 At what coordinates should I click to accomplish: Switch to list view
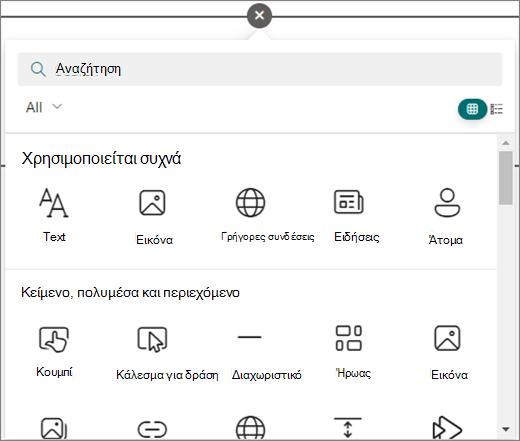(497, 109)
